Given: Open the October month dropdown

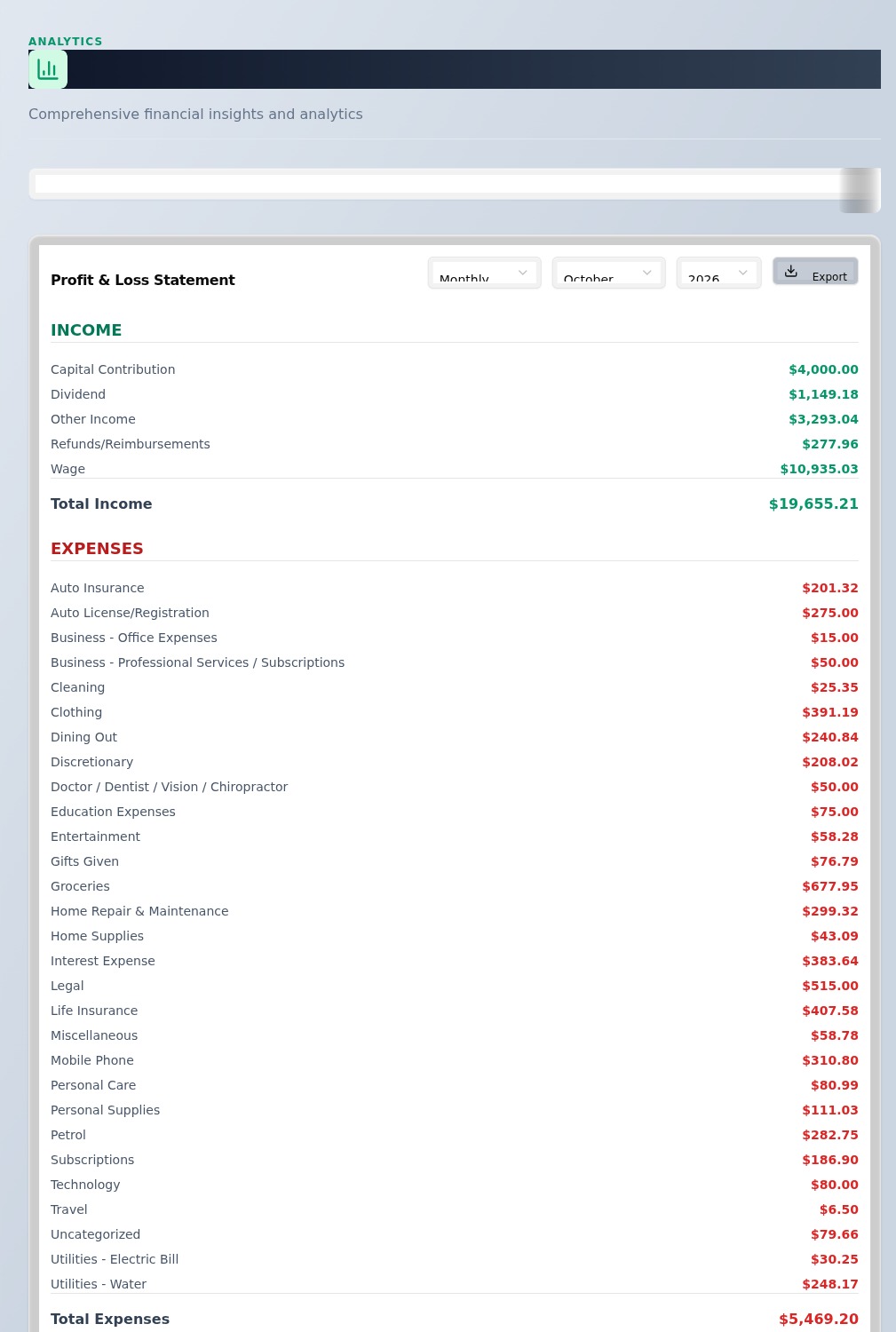Looking at the screenshot, I should click(609, 273).
